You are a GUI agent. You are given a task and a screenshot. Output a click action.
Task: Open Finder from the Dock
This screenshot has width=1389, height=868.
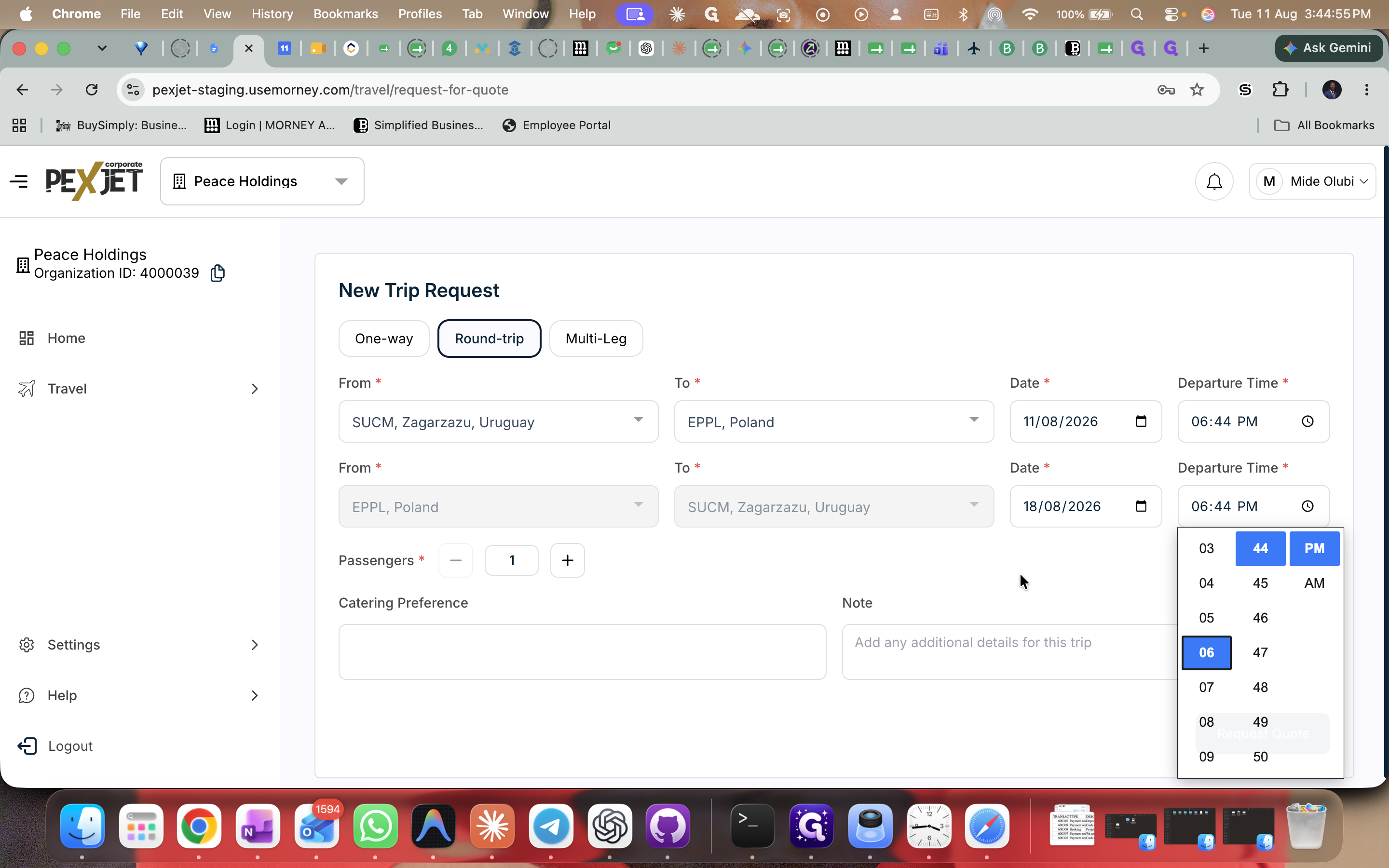point(82,826)
